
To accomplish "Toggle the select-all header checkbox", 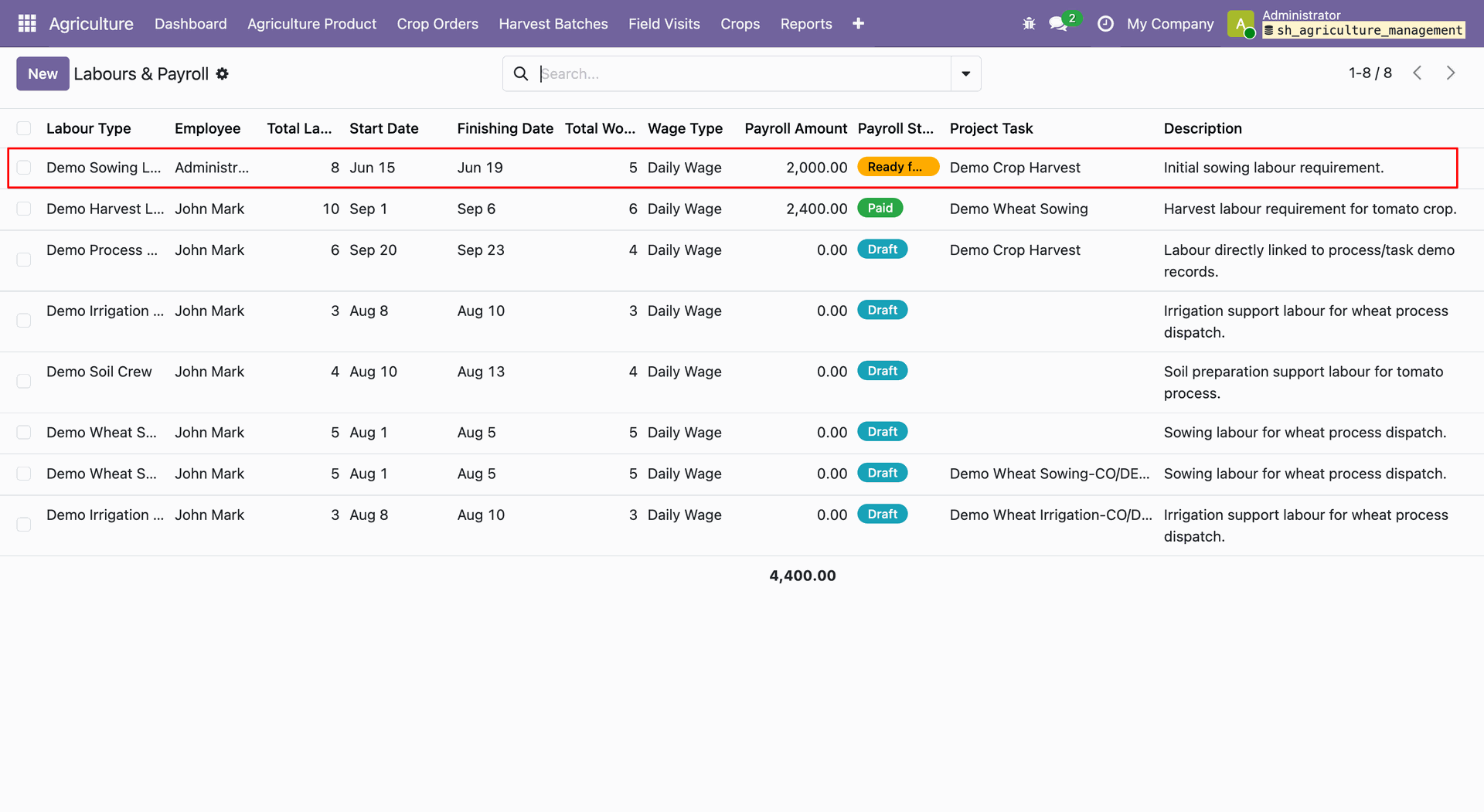I will tap(24, 128).
